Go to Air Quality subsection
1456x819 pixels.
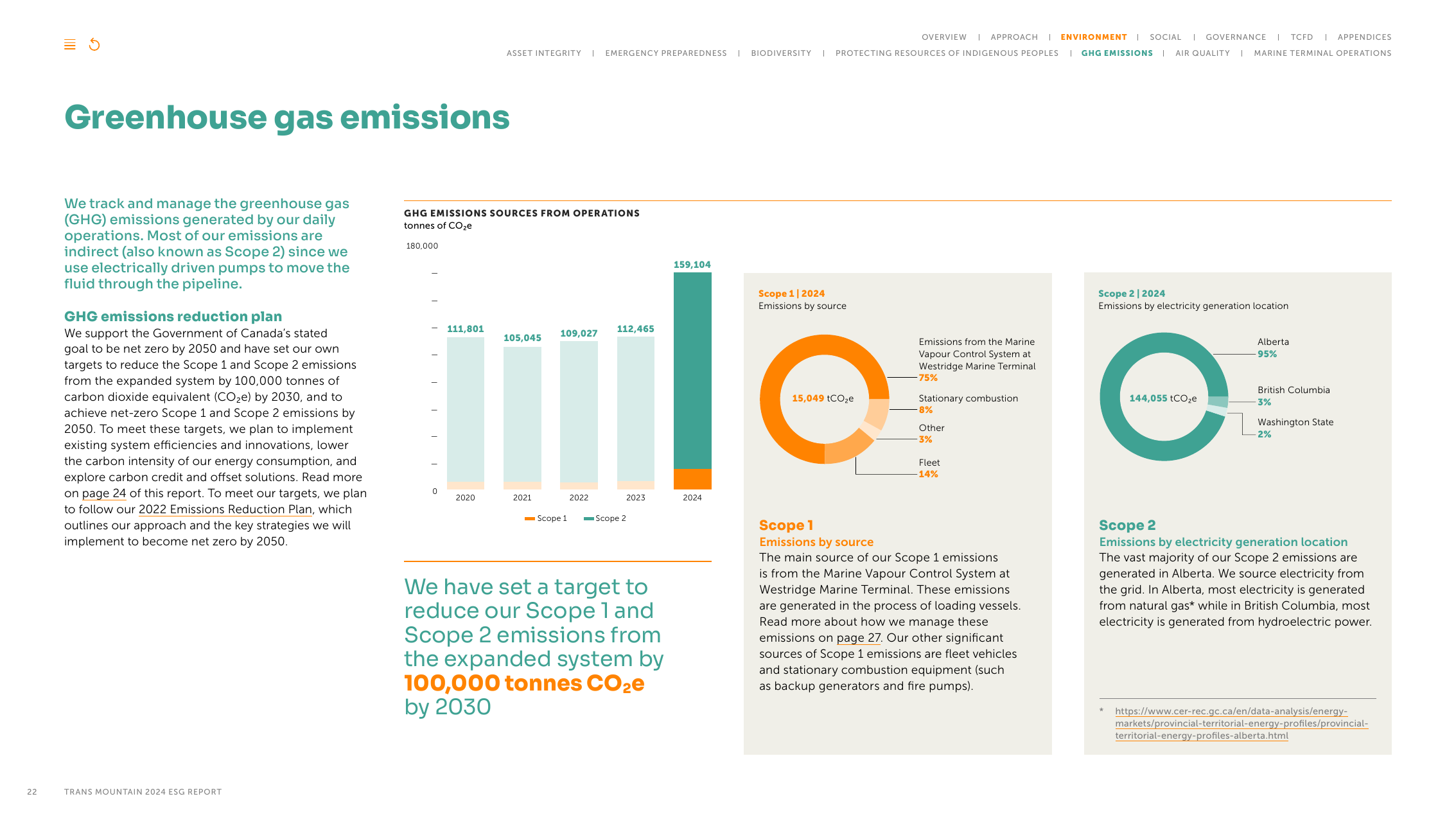(x=1202, y=53)
